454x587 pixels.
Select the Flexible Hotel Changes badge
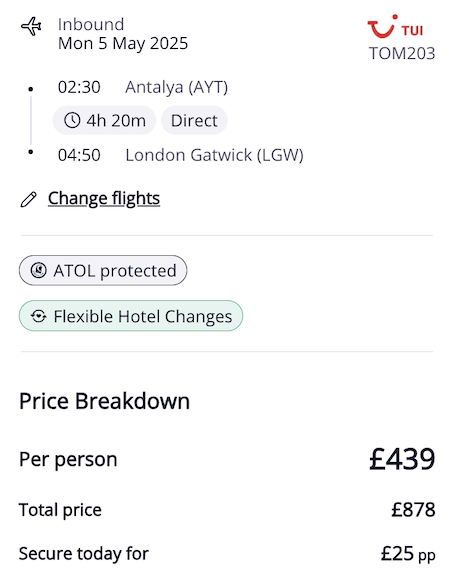(131, 316)
